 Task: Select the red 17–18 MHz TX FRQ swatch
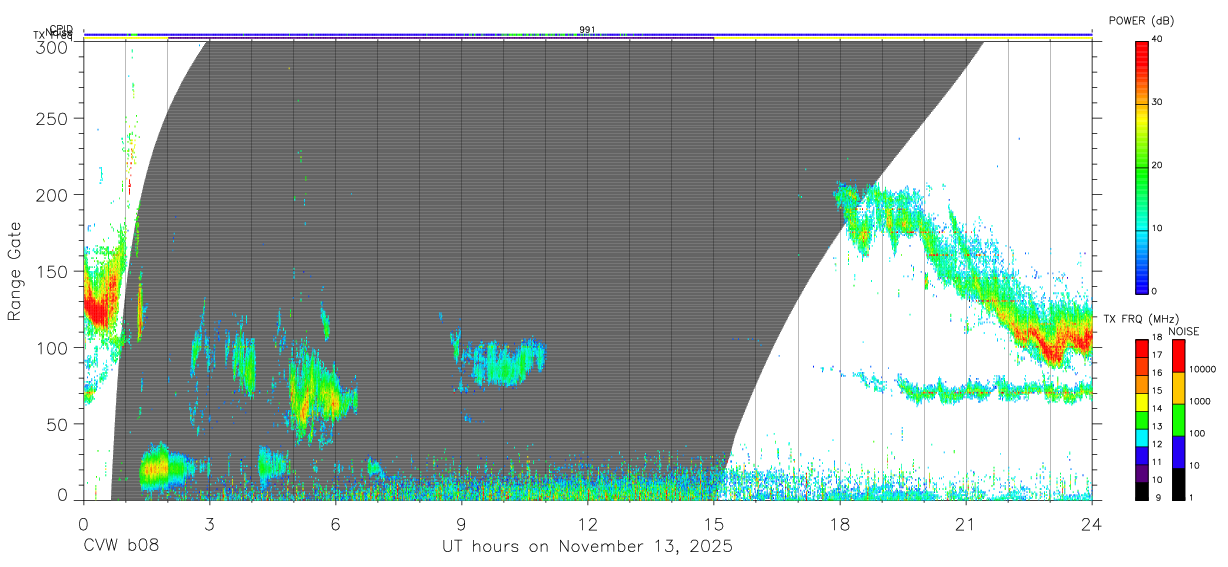[1142, 349]
